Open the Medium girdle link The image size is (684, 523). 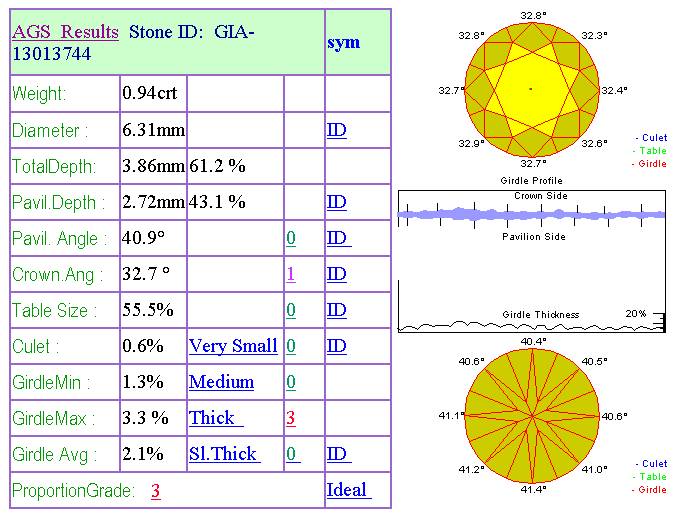pos(222,382)
